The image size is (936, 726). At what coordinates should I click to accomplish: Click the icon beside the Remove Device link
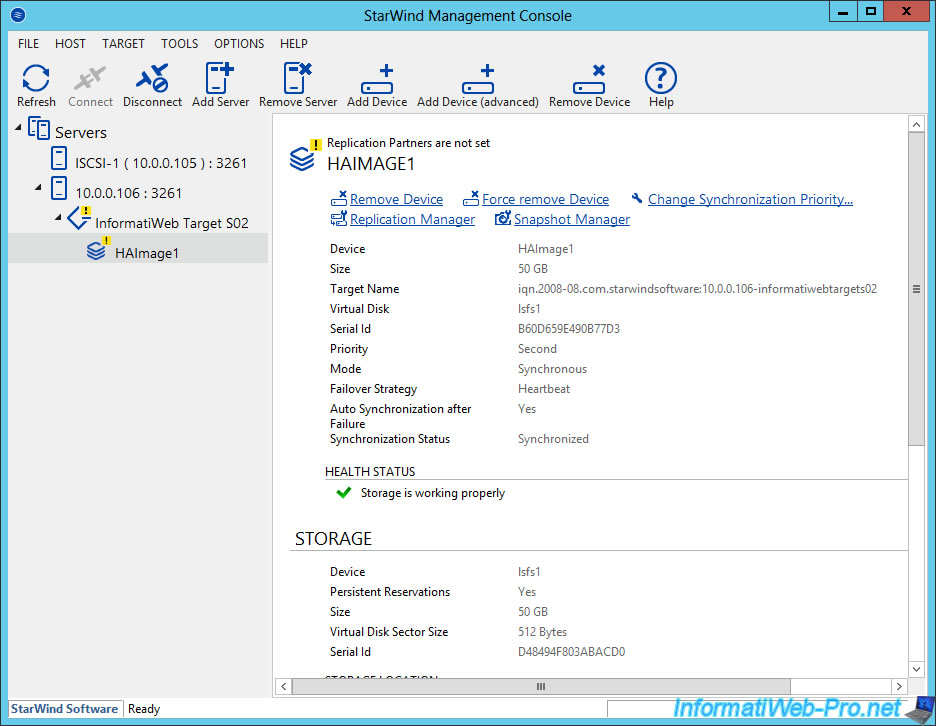[x=338, y=198]
